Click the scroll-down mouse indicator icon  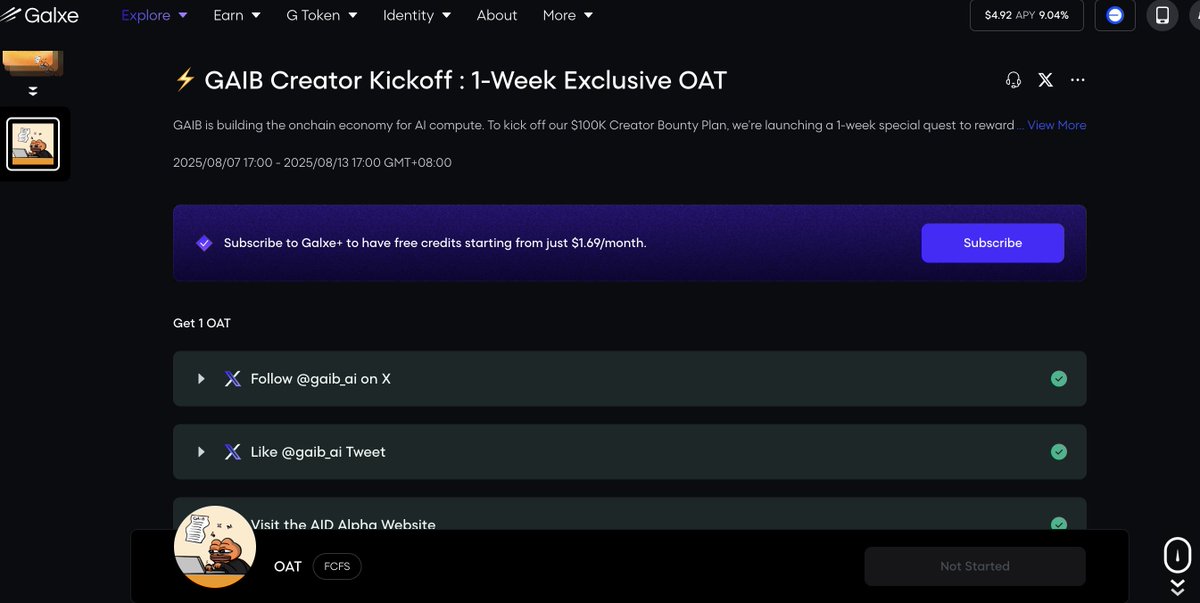pyautogui.click(x=1177, y=554)
